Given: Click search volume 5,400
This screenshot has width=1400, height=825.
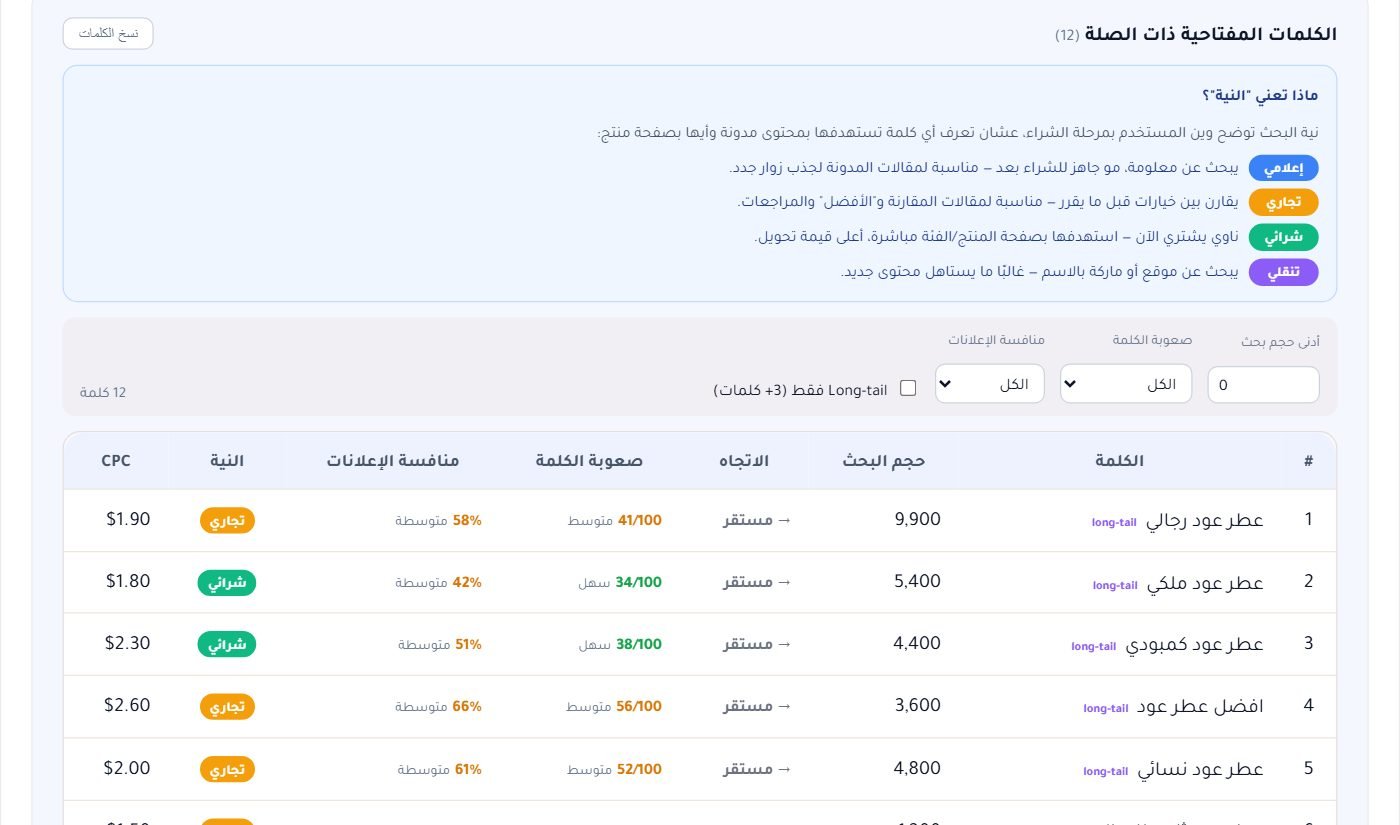Looking at the screenshot, I should click(x=917, y=581).
